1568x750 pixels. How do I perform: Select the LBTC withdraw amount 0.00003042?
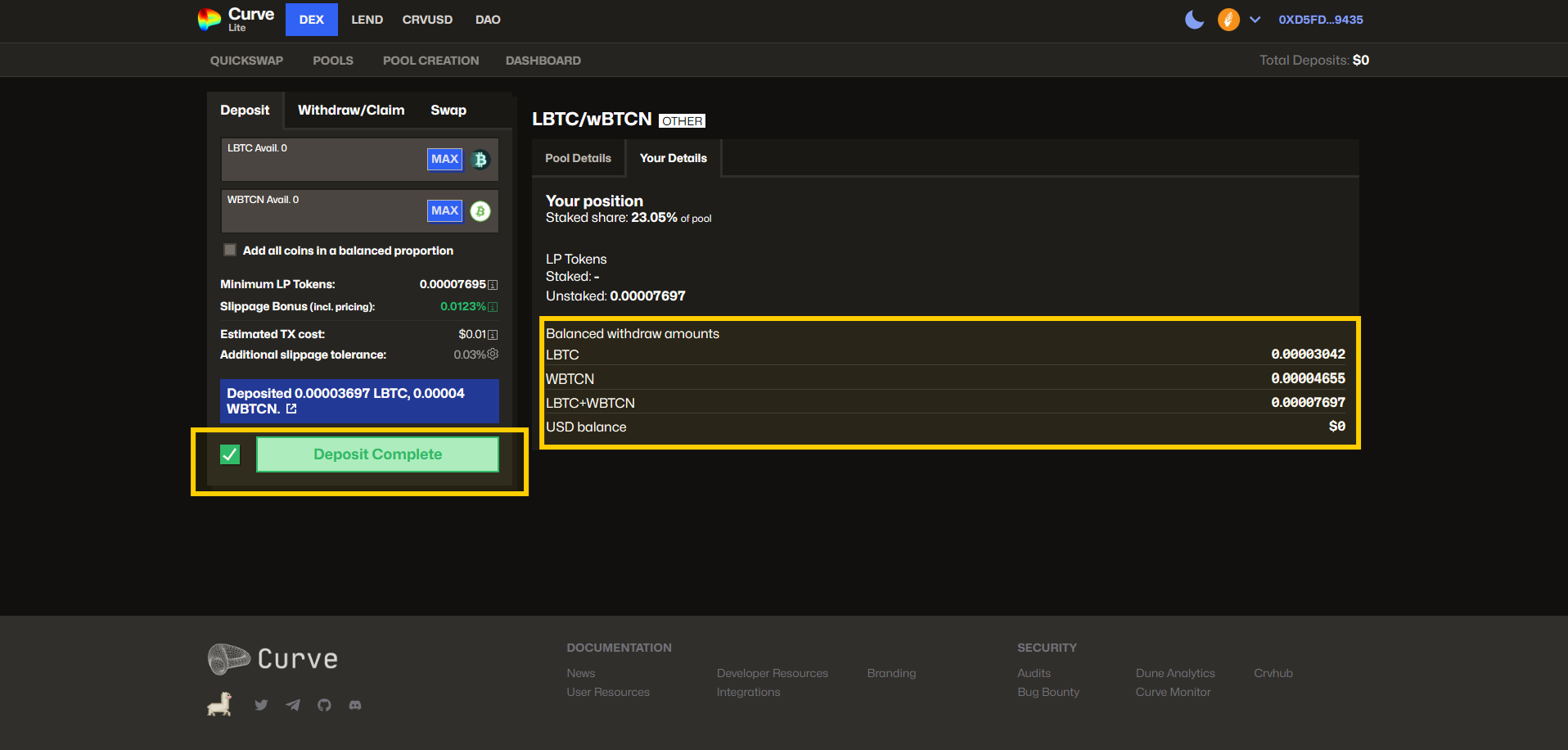coord(1308,355)
